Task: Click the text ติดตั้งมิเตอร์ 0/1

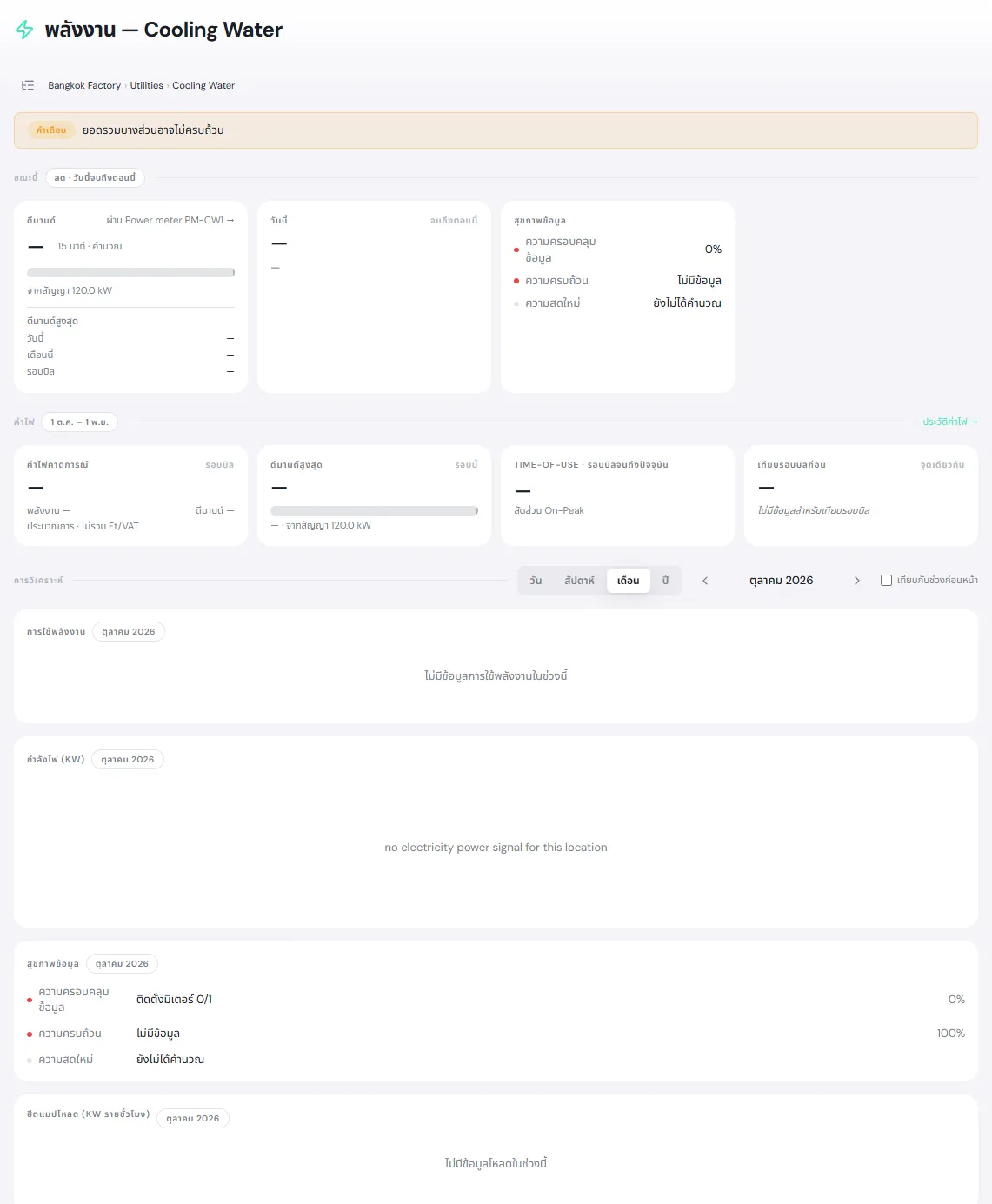Action: 174,1000
